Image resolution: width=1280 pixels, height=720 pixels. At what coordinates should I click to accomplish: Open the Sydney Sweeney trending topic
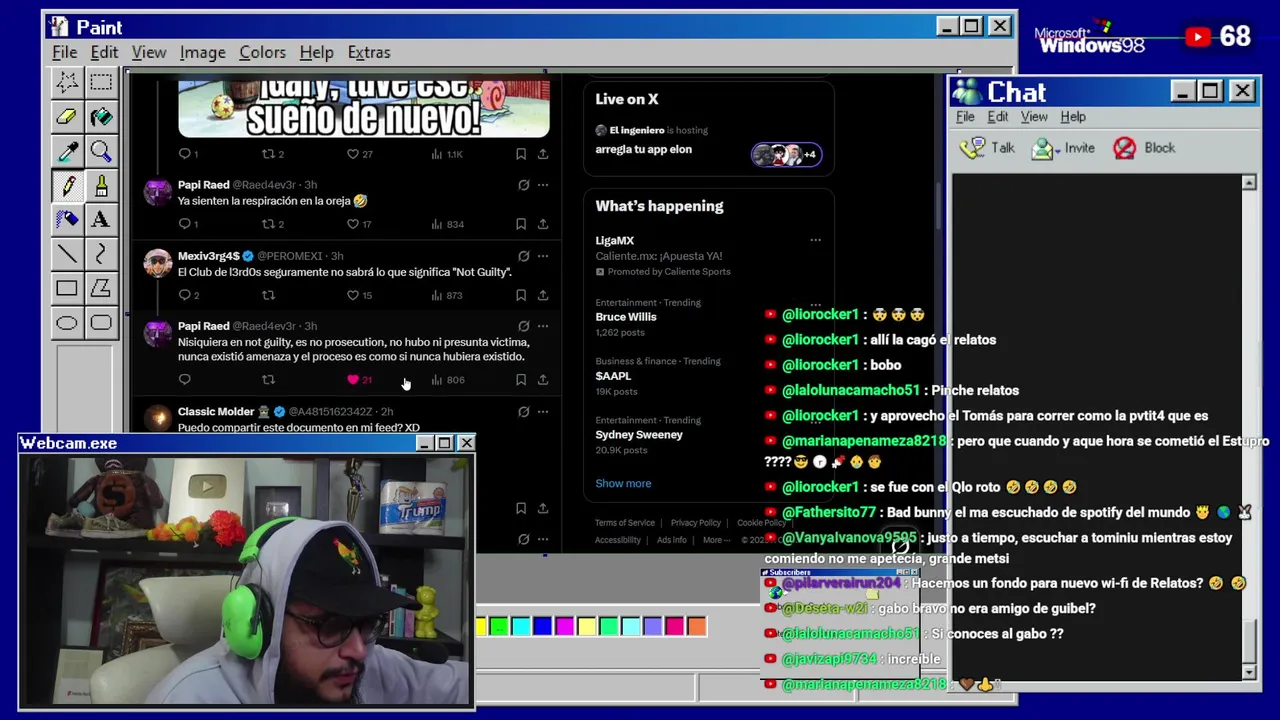(x=639, y=435)
